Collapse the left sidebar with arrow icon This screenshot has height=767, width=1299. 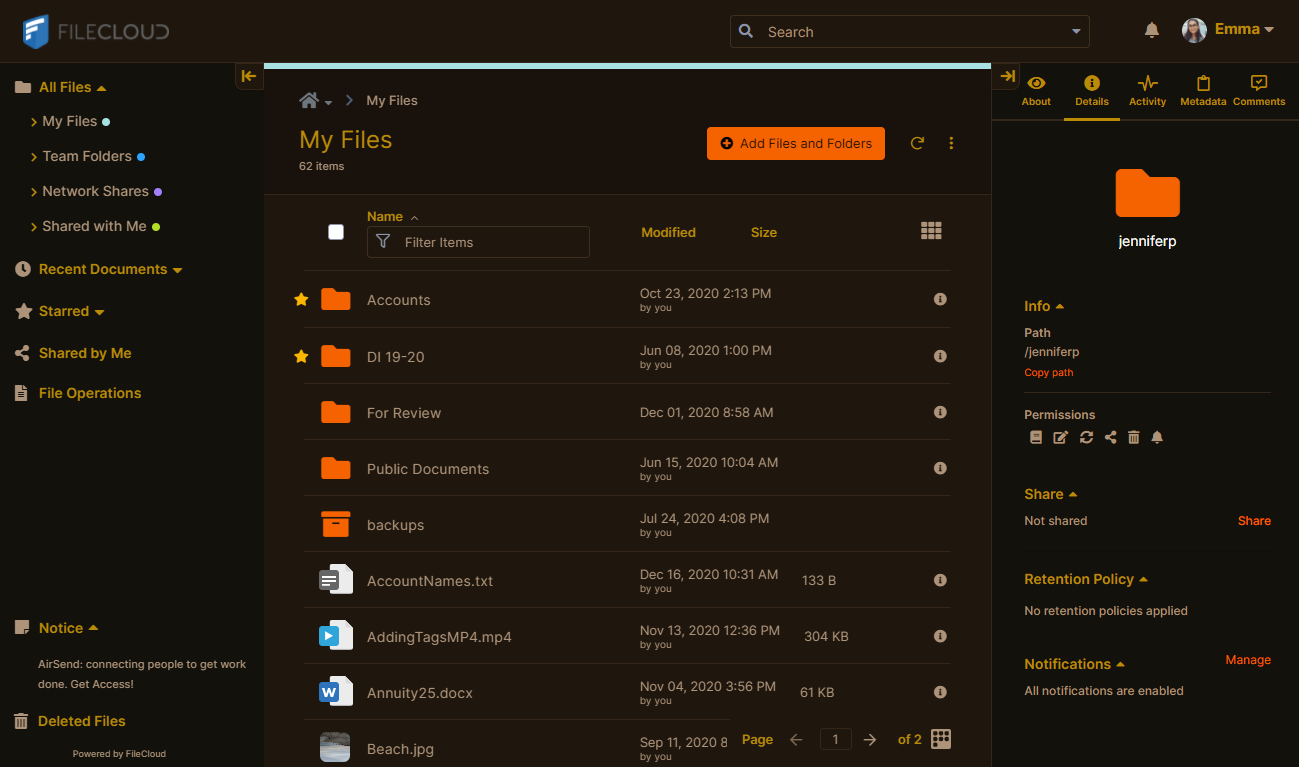click(x=249, y=76)
